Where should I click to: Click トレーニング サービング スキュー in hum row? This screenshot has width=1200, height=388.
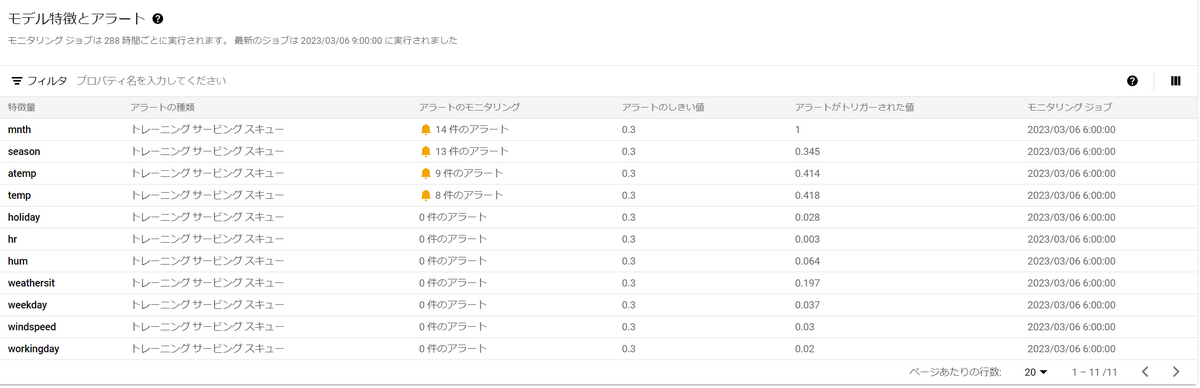tap(207, 261)
